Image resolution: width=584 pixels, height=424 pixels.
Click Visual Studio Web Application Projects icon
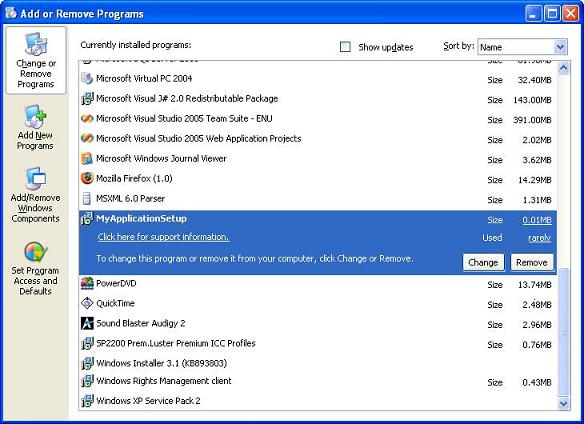[x=87, y=138]
